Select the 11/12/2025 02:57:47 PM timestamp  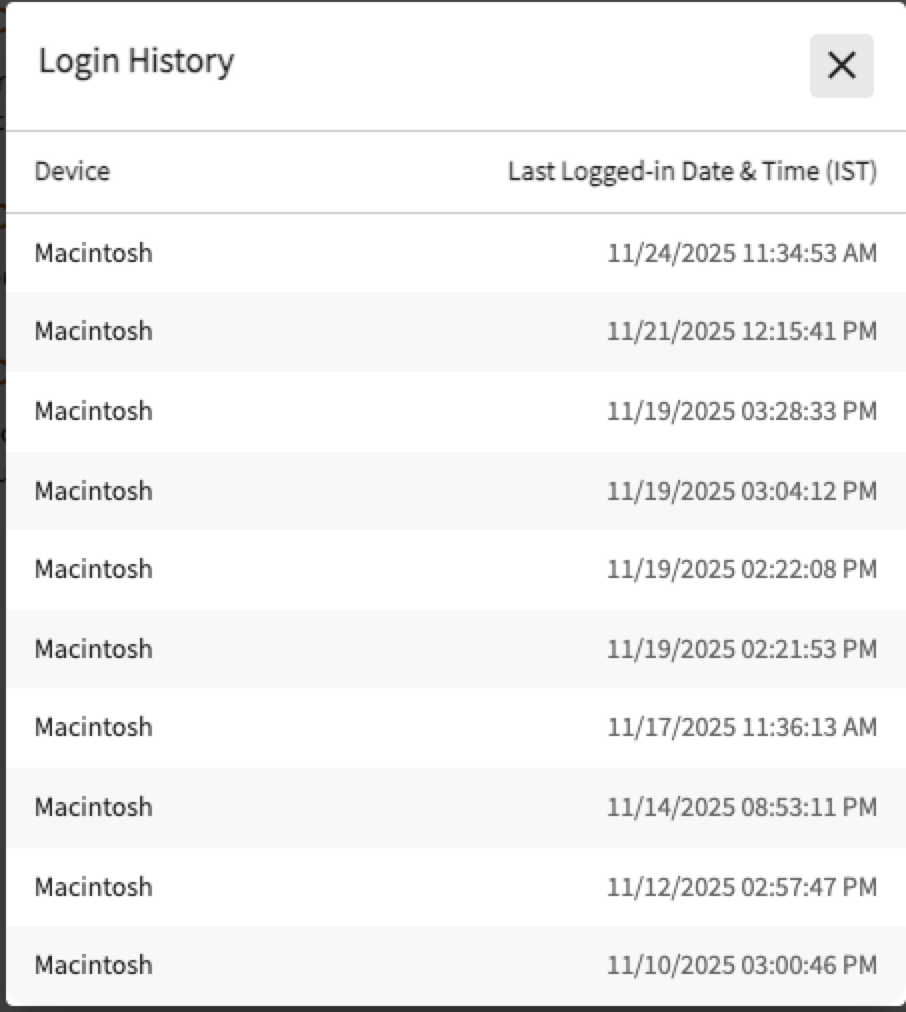[741, 887]
